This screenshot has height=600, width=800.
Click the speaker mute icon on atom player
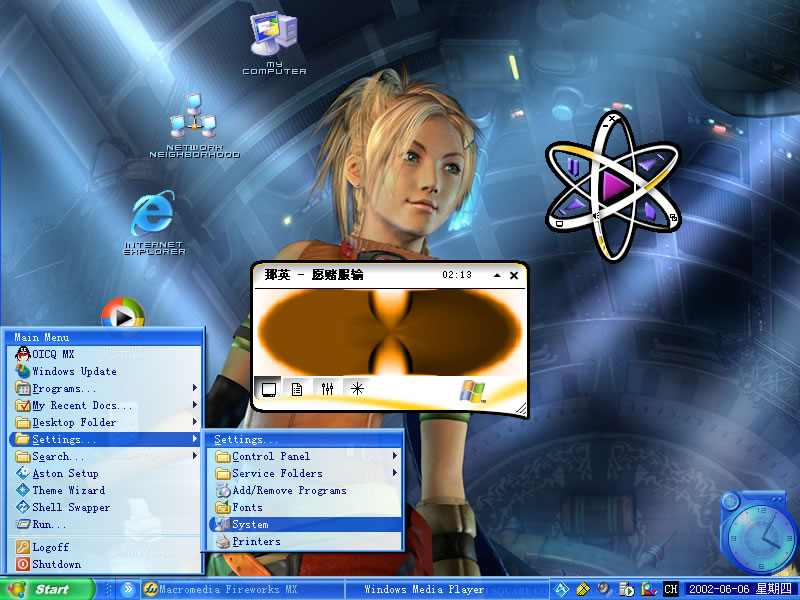click(x=597, y=216)
